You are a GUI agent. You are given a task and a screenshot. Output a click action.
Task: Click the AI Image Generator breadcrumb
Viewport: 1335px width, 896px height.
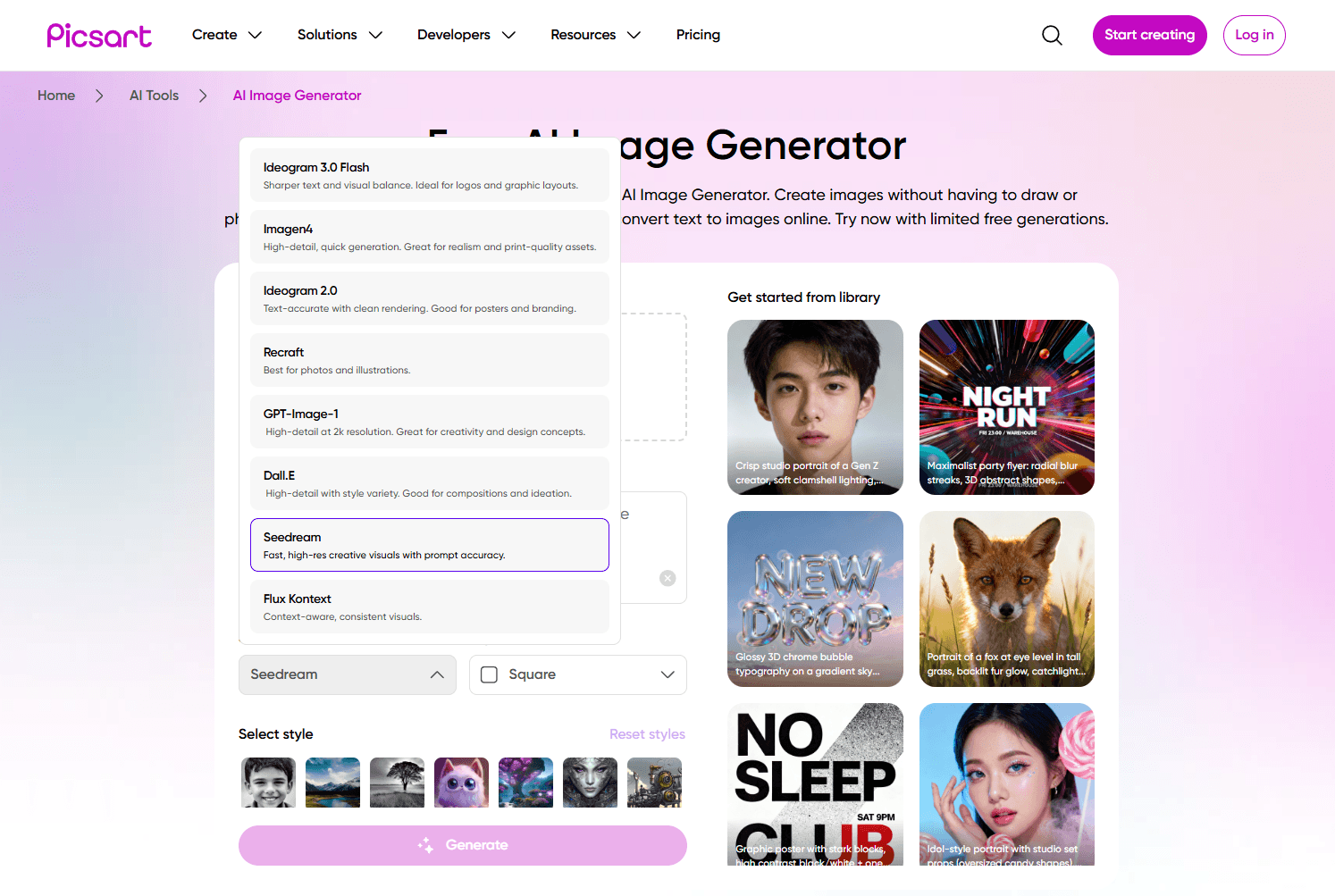pos(298,96)
